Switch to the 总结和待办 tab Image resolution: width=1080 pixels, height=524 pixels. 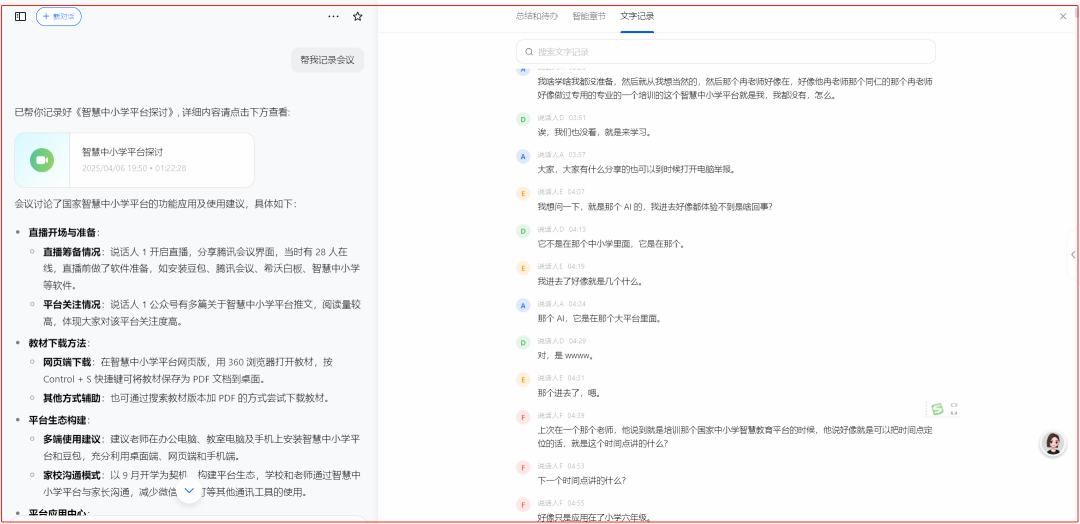[537, 16]
